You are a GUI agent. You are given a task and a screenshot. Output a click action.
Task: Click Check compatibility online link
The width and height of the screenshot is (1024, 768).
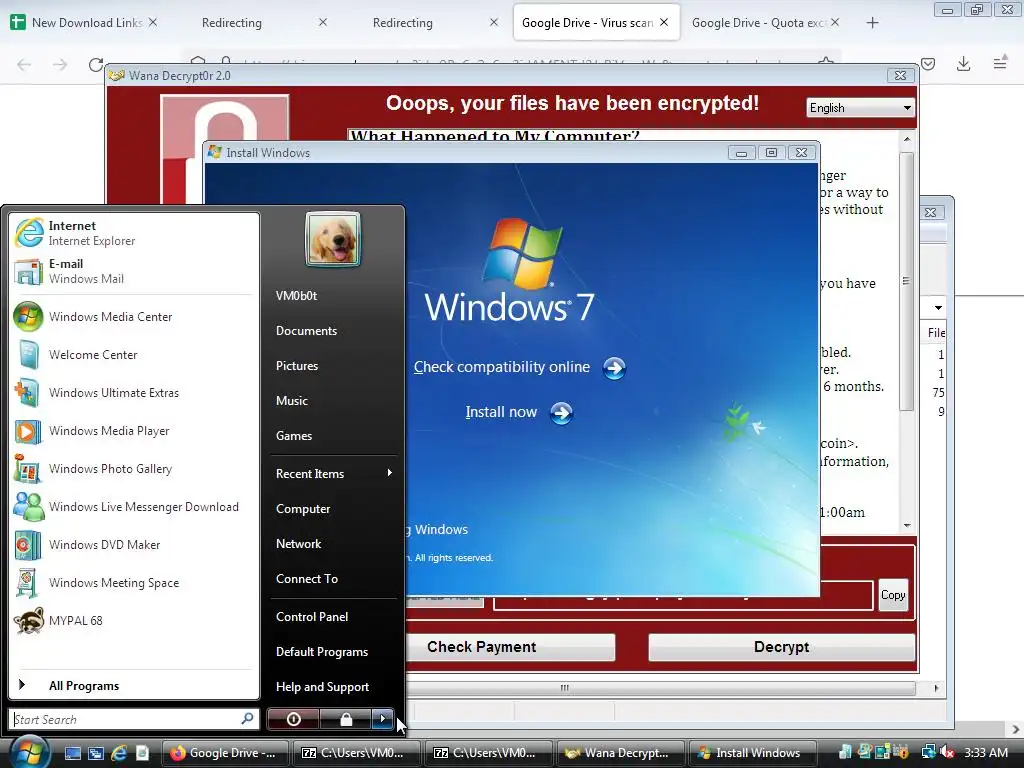pyautogui.click(x=502, y=367)
